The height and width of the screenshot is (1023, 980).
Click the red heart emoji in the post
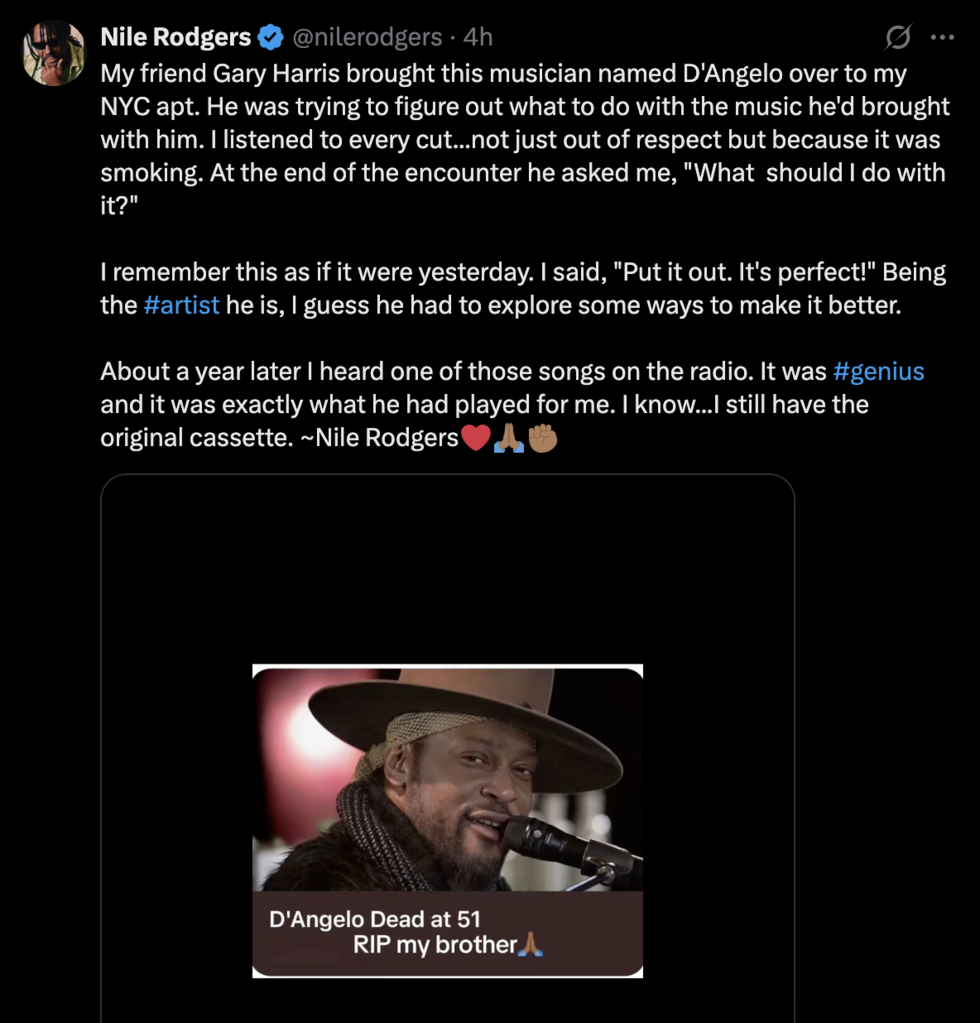coord(475,438)
